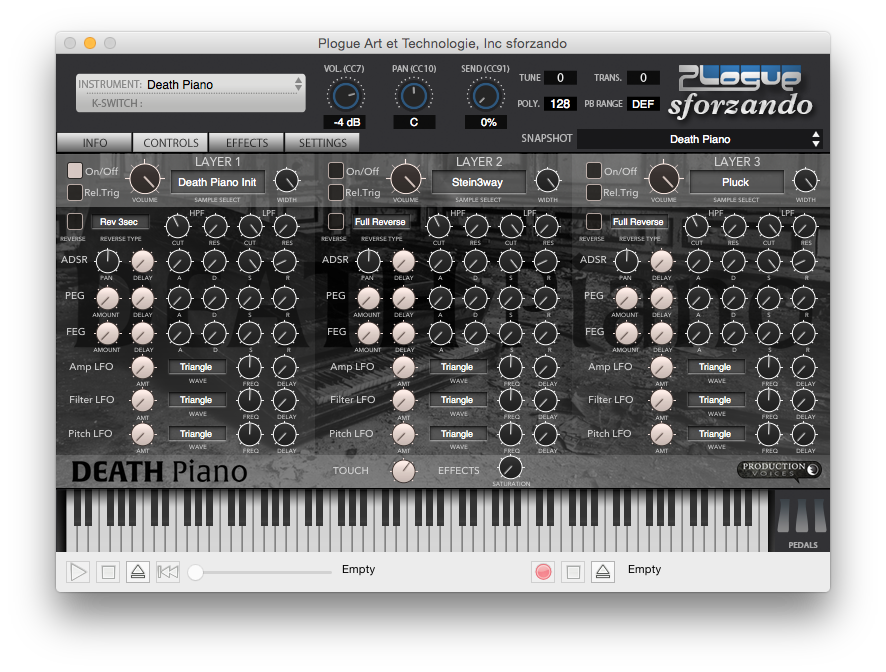Enable the Layer 1 Reverse checkbox
Viewport: 886px width, 672px height.
(x=75, y=221)
